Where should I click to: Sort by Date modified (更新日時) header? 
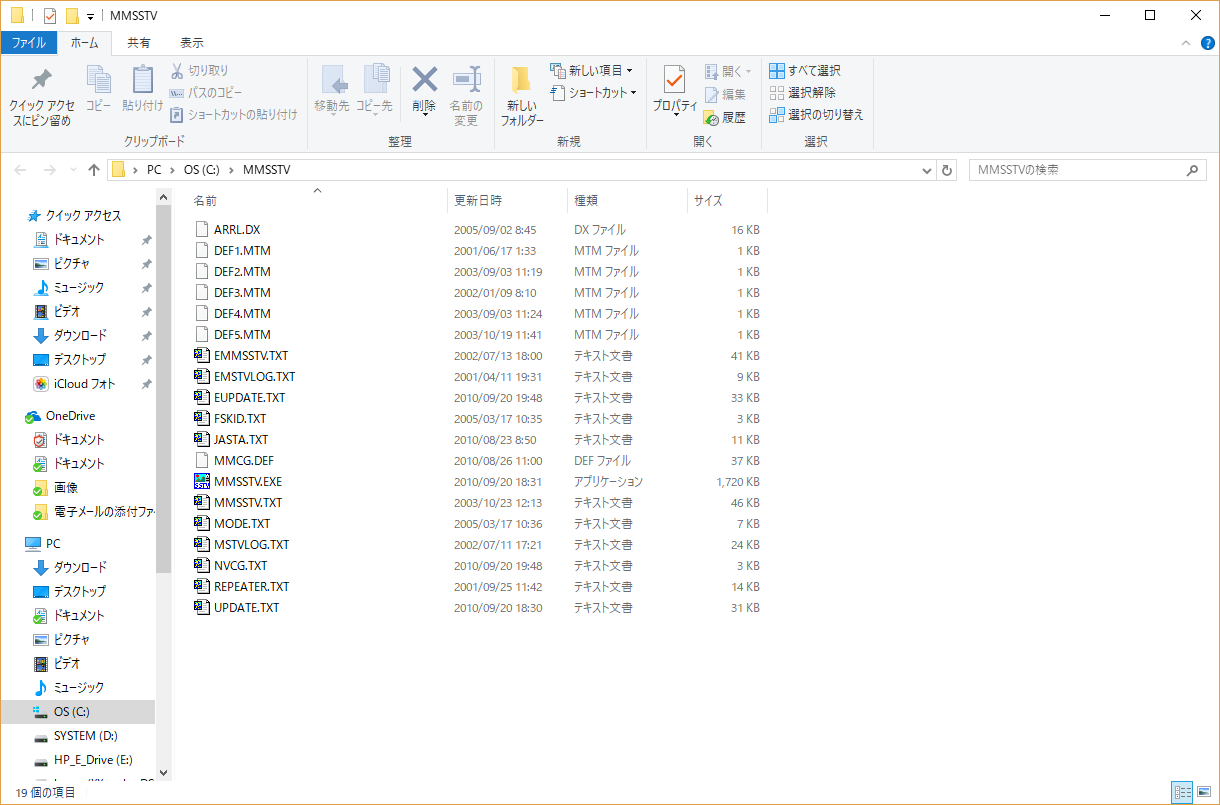pos(478,201)
